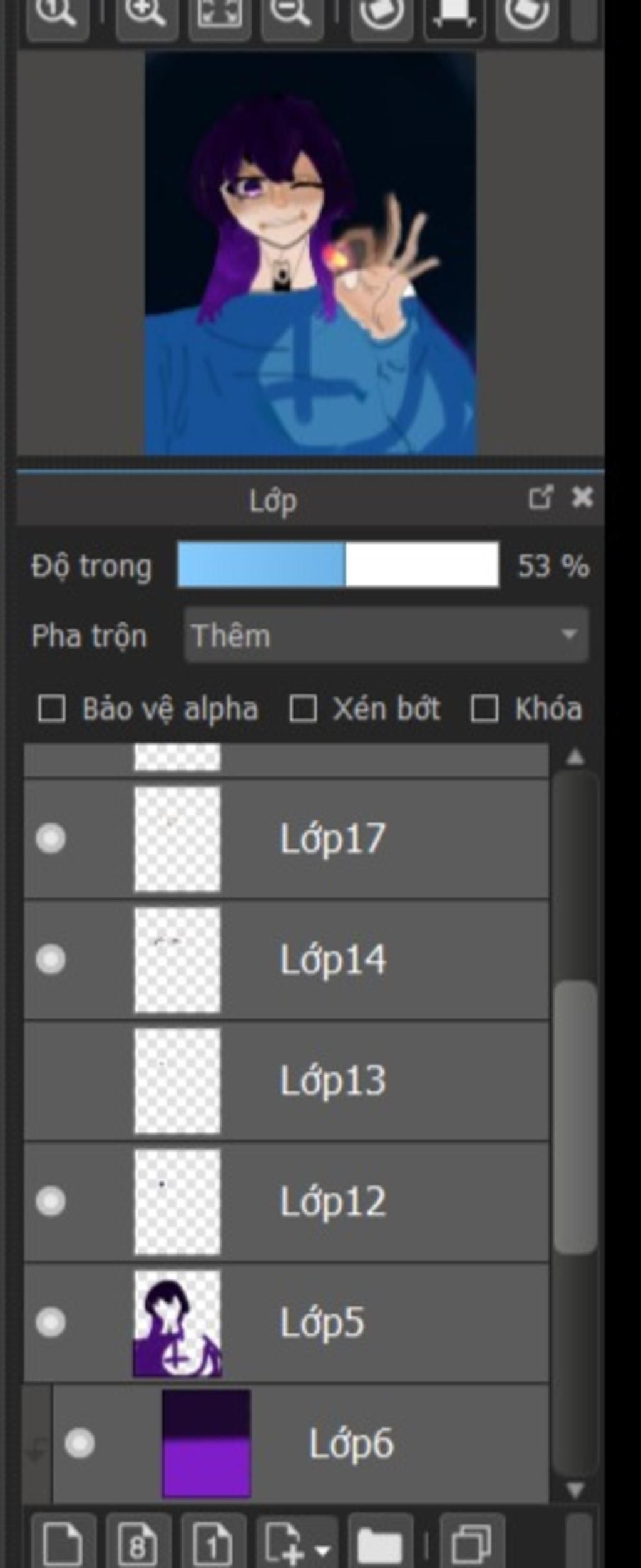Tick the Xén bớt checkbox
The image size is (641, 1568).
pyautogui.click(x=302, y=709)
